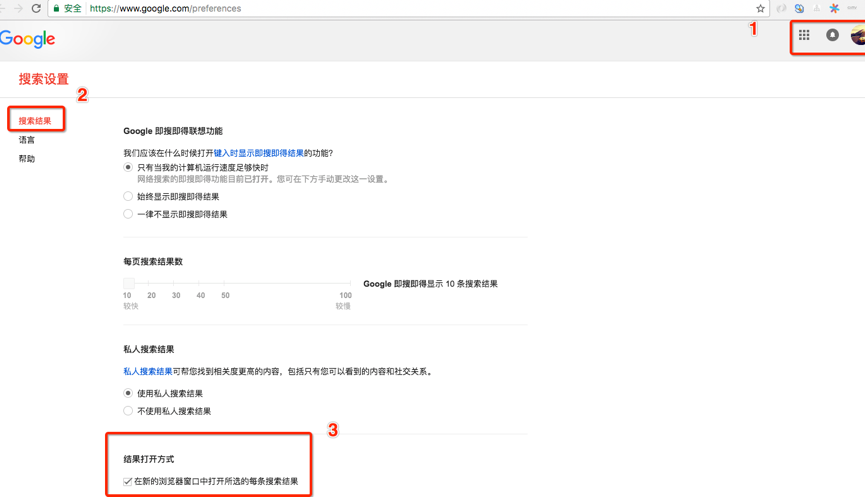Screen dimensions: 865x497
Task: Open the account profile picture menu
Action: (x=858, y=36)
